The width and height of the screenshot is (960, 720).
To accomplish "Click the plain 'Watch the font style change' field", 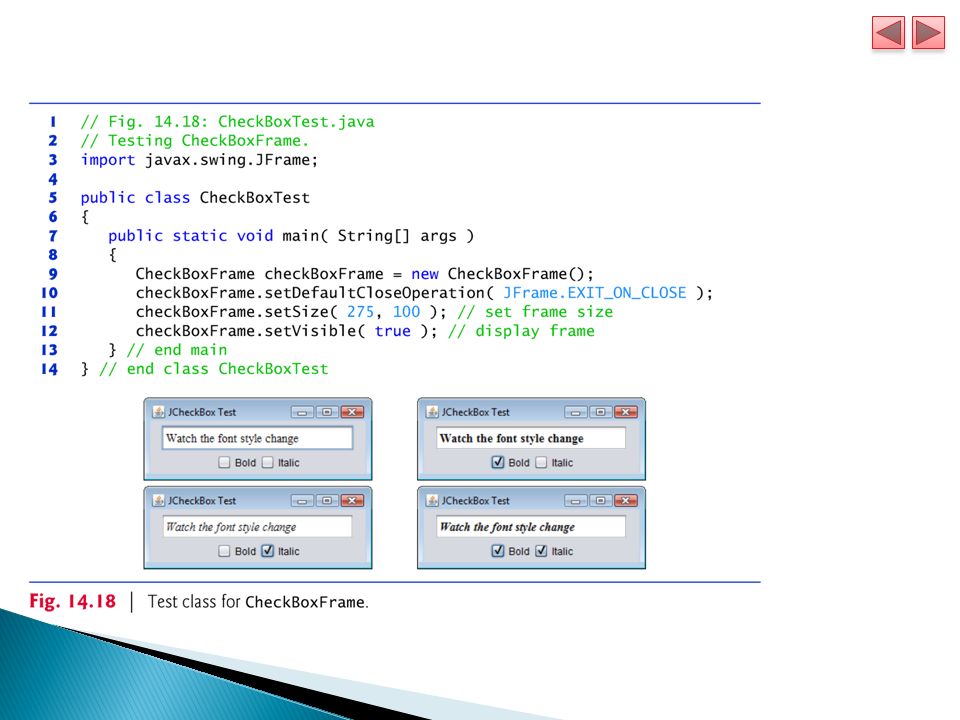I will point(258,438).
